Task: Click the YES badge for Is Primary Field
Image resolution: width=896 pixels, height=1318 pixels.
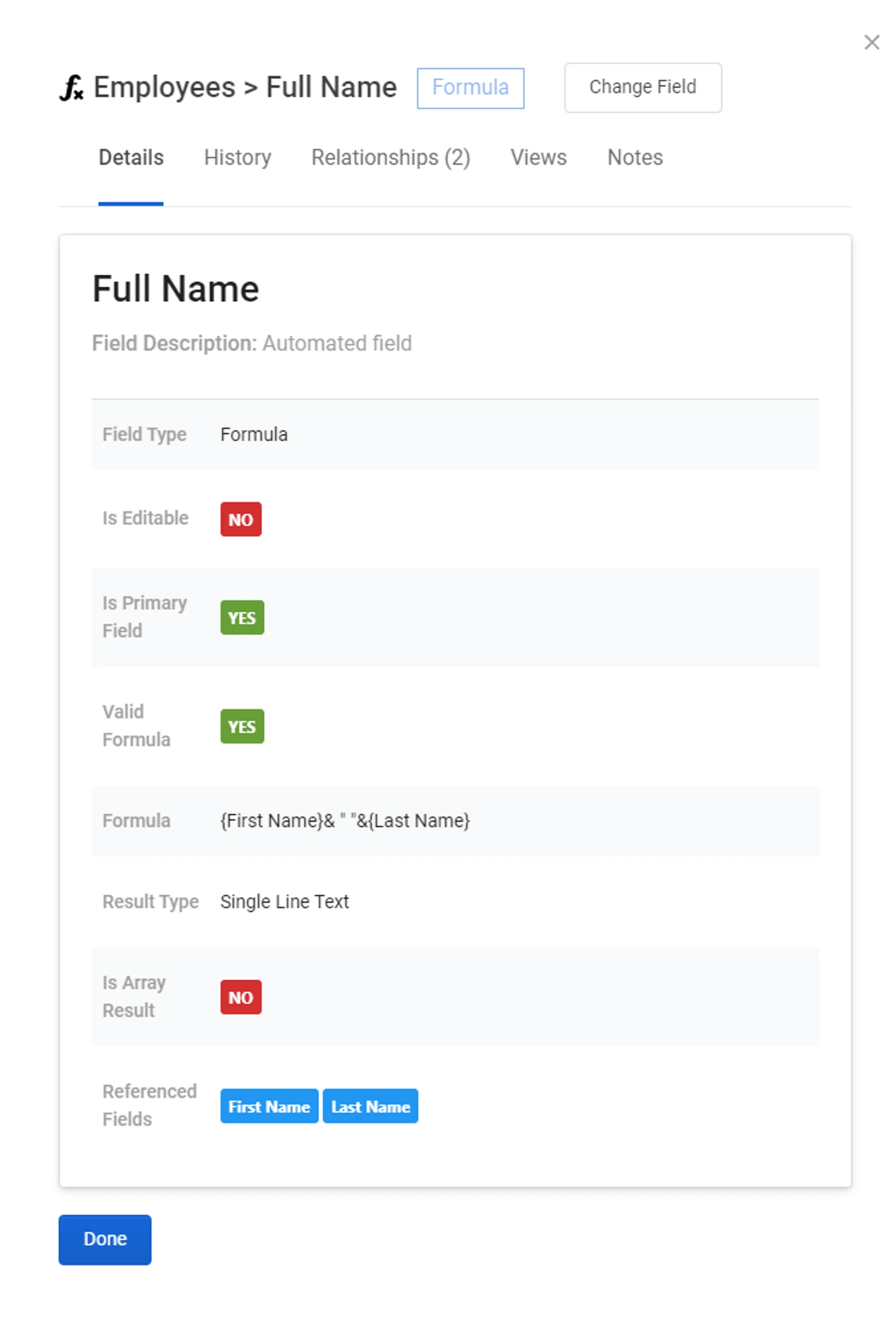Action: [242, 617]
